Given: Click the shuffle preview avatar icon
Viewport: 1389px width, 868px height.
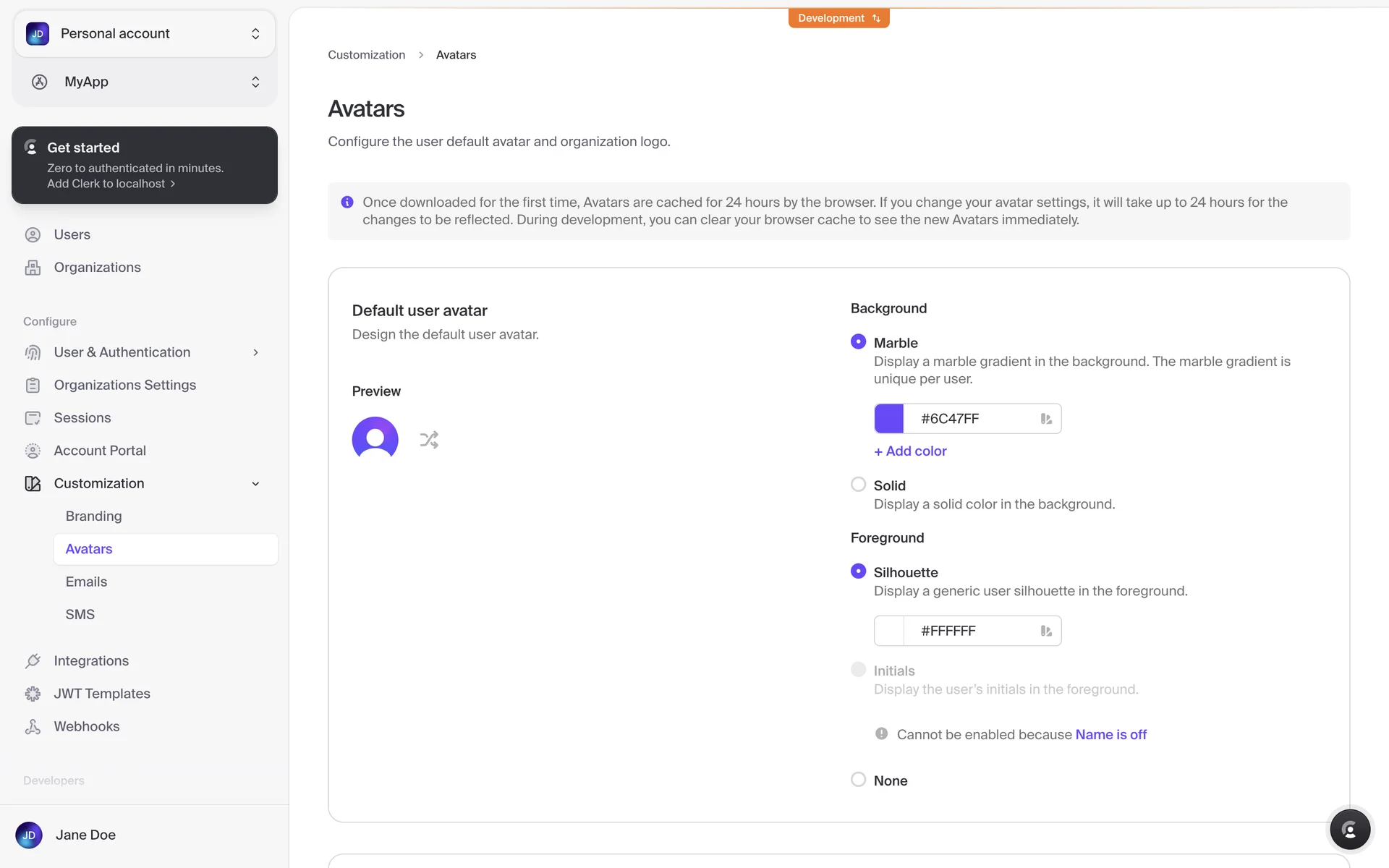Looking at the screenshot, I should (x=429, y=440).
